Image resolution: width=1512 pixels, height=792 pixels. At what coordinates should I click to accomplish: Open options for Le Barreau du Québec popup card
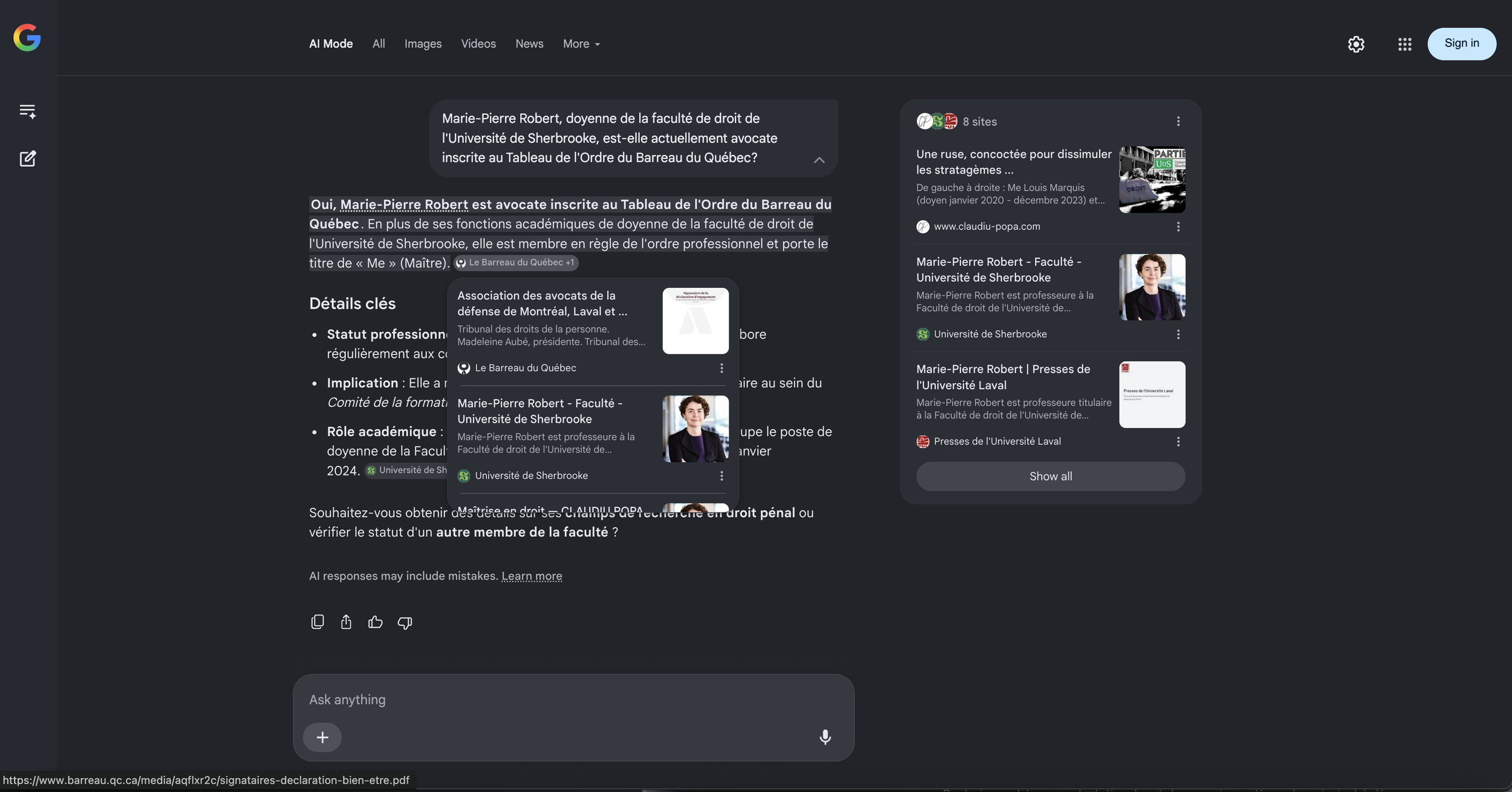pos(722,368)
